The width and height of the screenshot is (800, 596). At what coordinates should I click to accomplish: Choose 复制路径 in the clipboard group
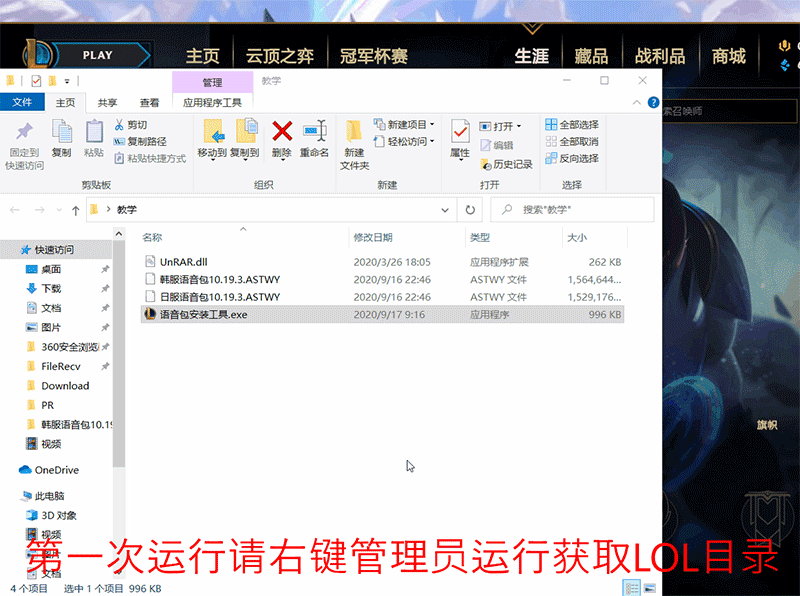(140, 141)
